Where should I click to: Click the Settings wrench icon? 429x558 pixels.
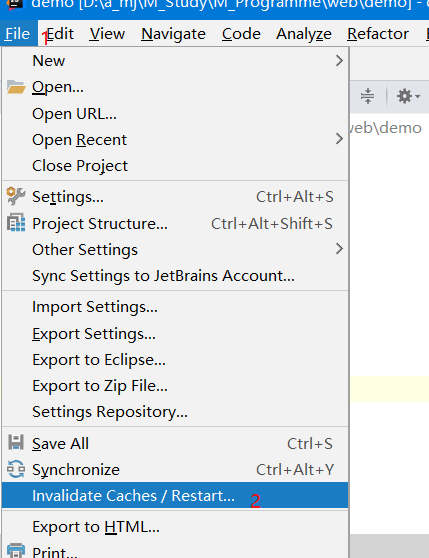(16, 196)
